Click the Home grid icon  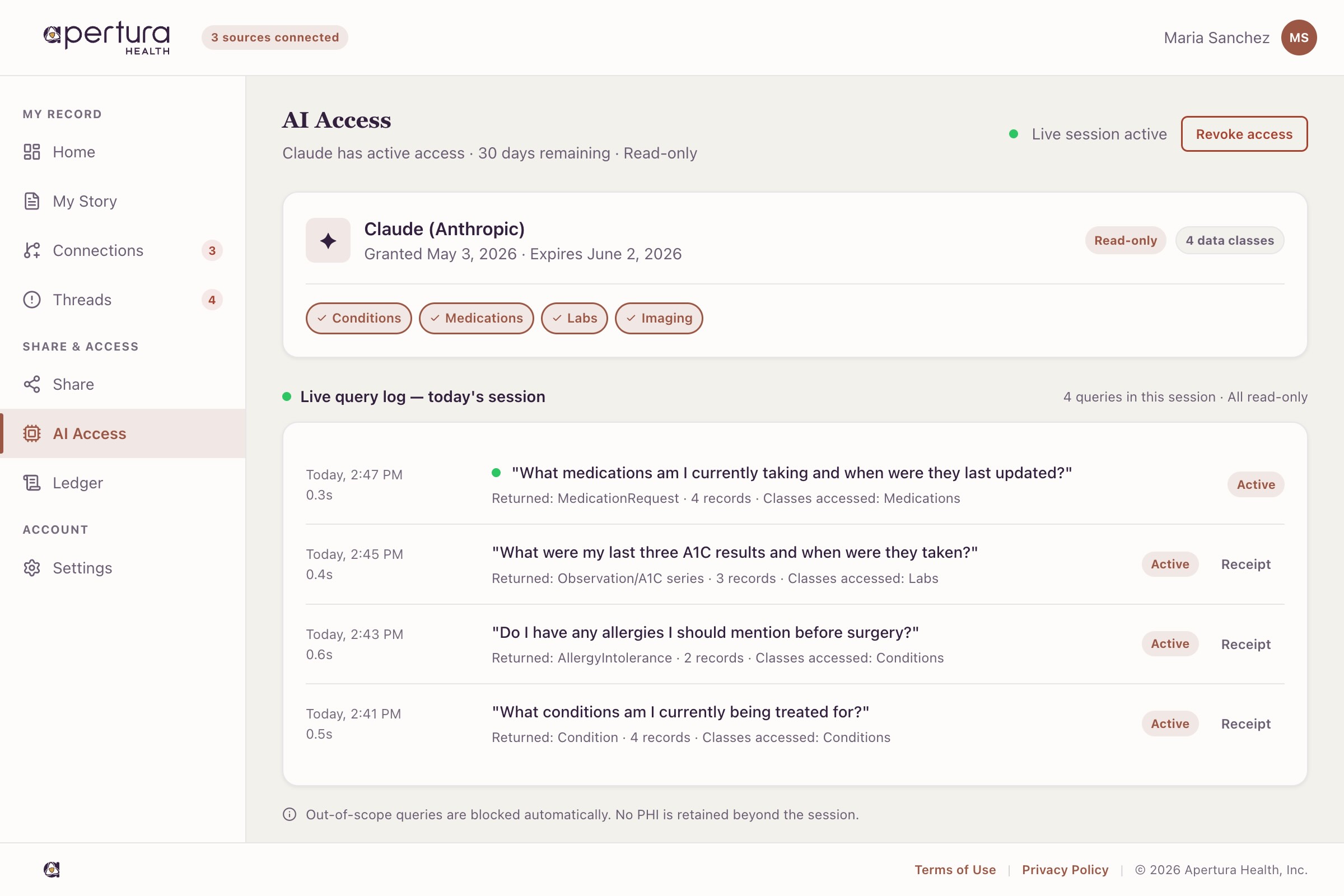point(32,152)
